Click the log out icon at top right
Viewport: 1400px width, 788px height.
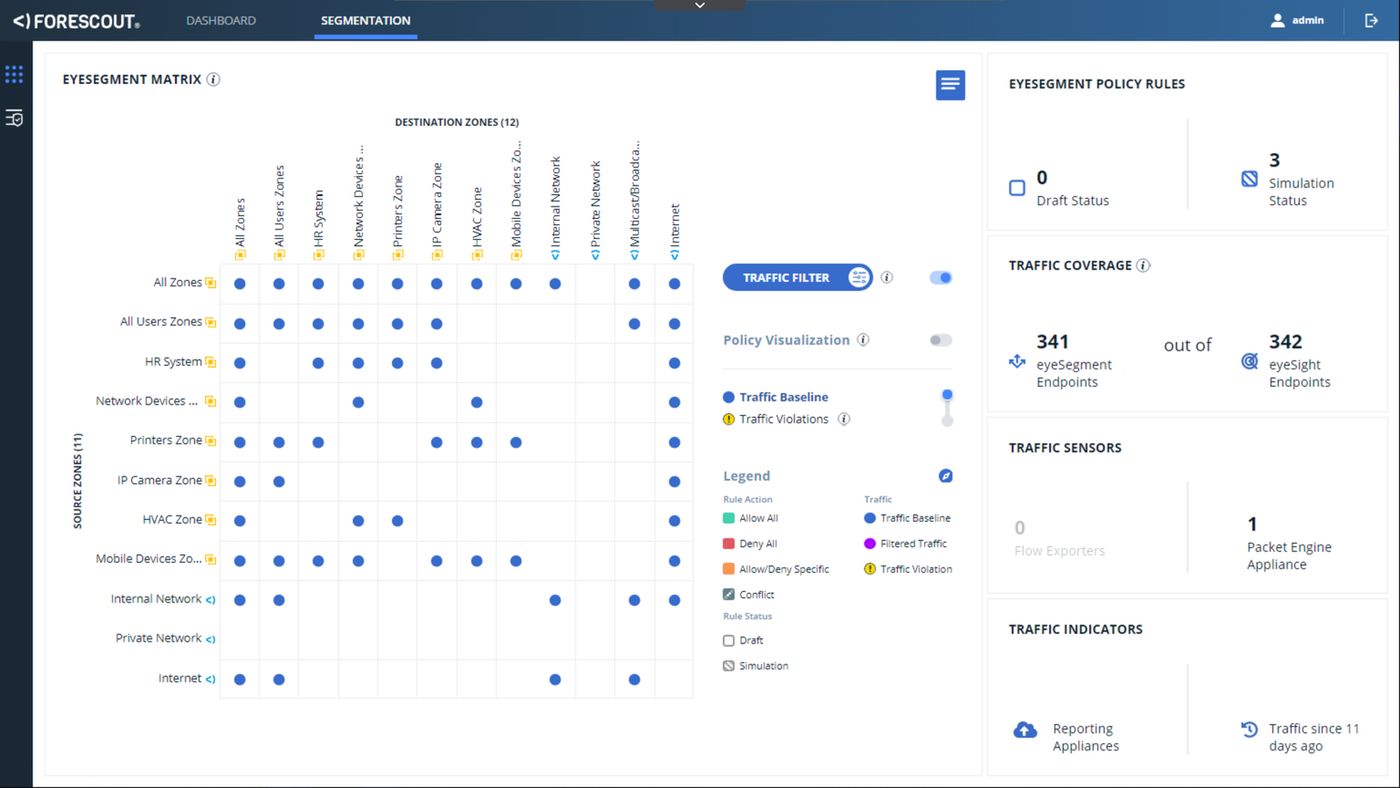(x=1371, y=19)
